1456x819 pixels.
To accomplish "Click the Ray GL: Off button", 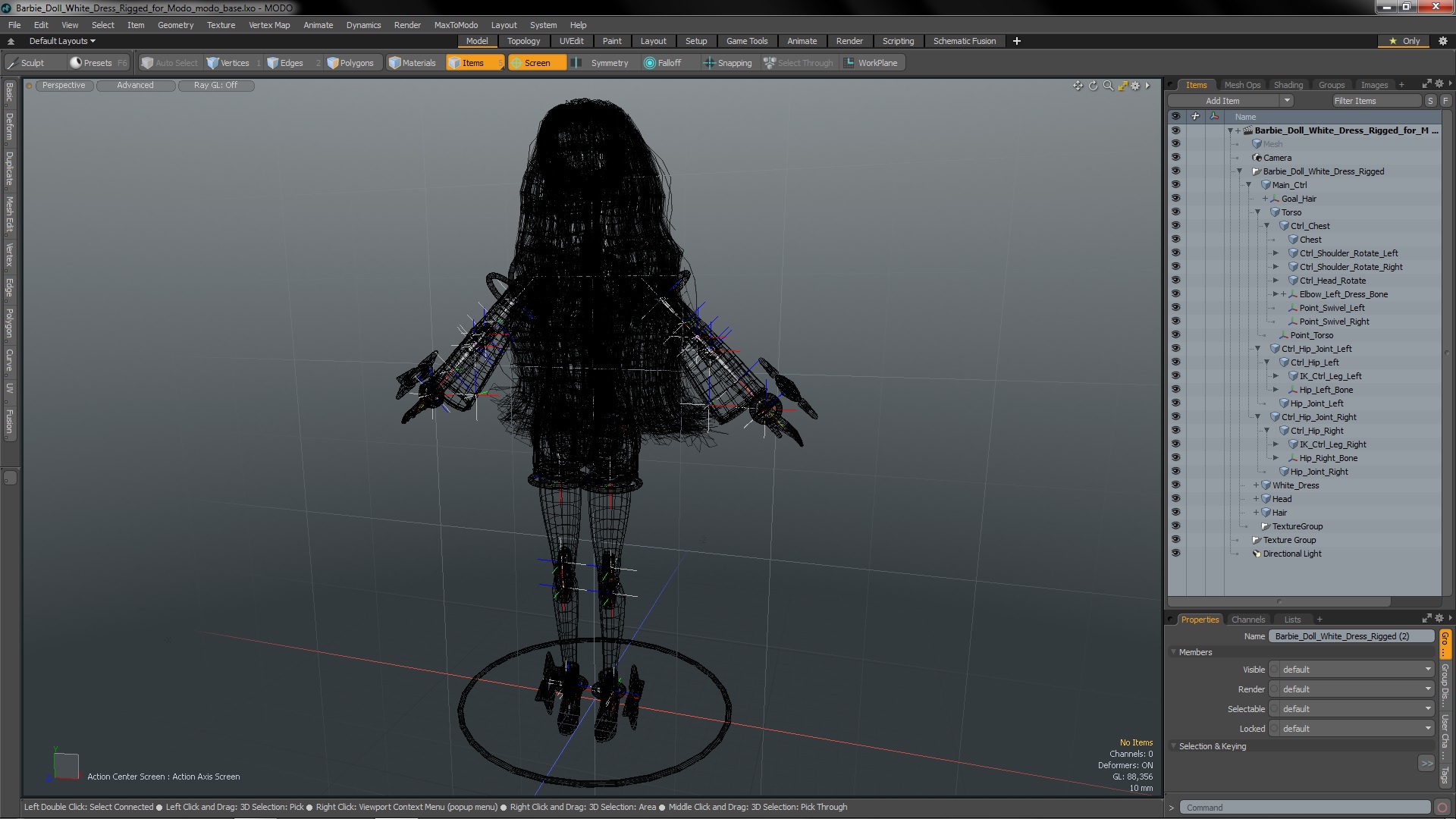I will [x=216, y=86].
